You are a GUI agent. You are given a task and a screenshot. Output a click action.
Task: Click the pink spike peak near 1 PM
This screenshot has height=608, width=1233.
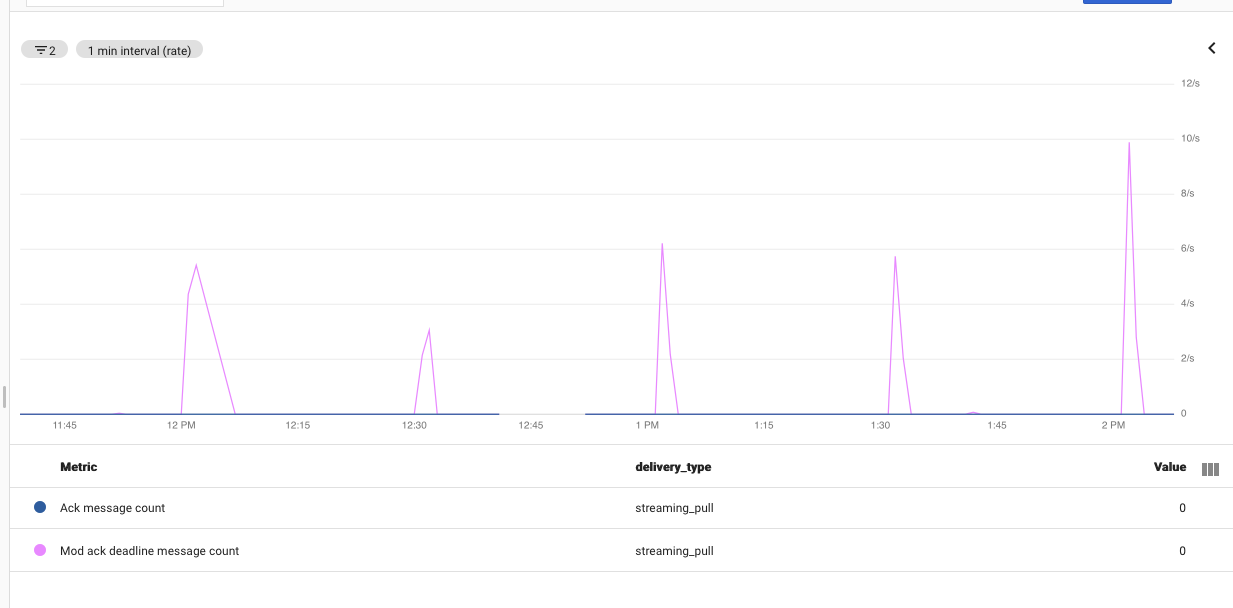click(x=662, y=243)
